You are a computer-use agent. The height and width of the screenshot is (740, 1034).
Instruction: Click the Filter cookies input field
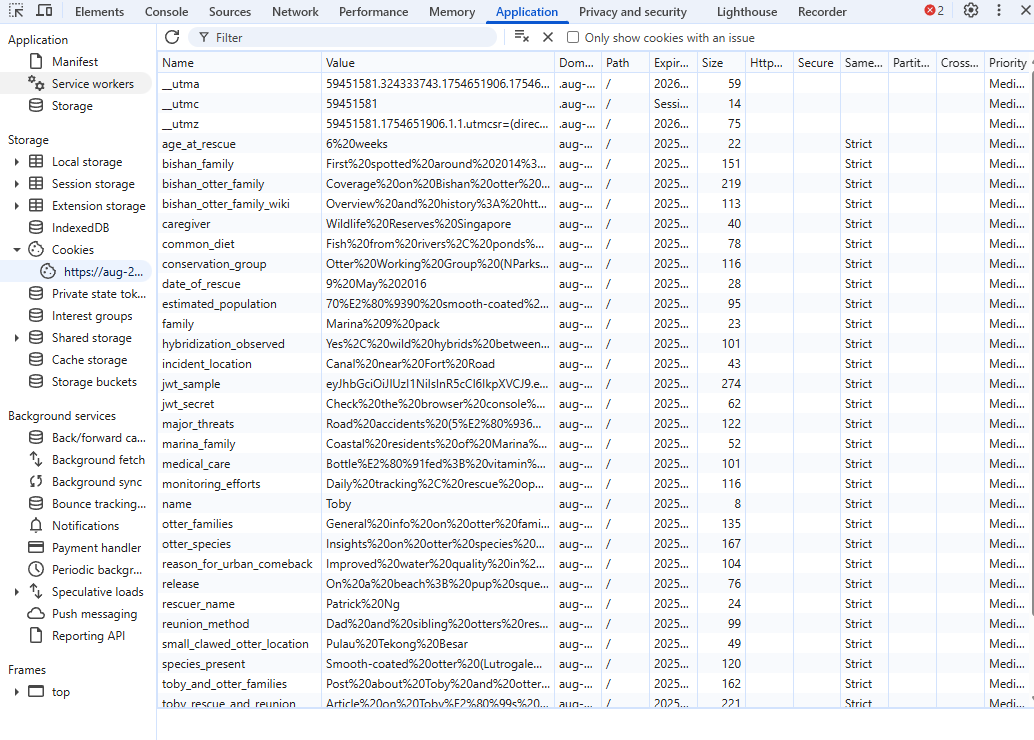[x=350, y=38]
